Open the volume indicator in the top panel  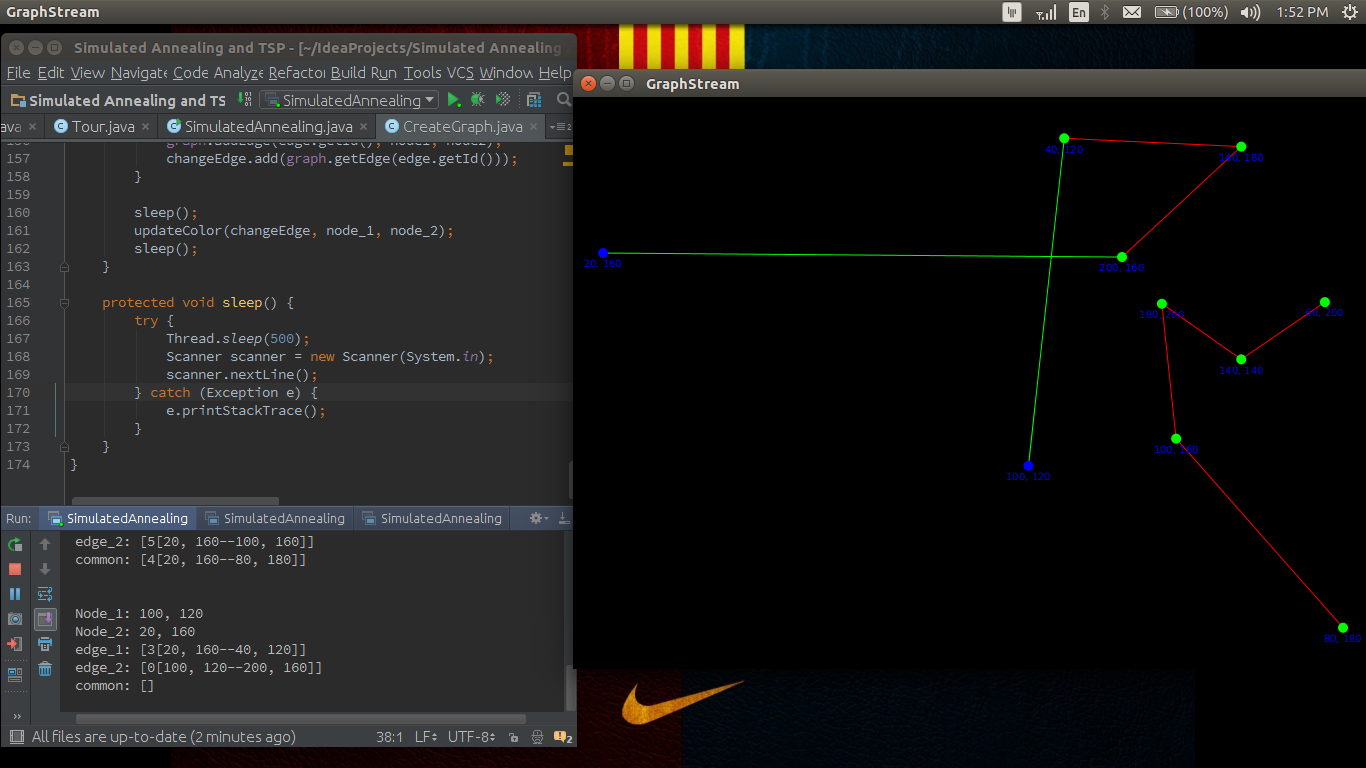tap(1250, 12)
